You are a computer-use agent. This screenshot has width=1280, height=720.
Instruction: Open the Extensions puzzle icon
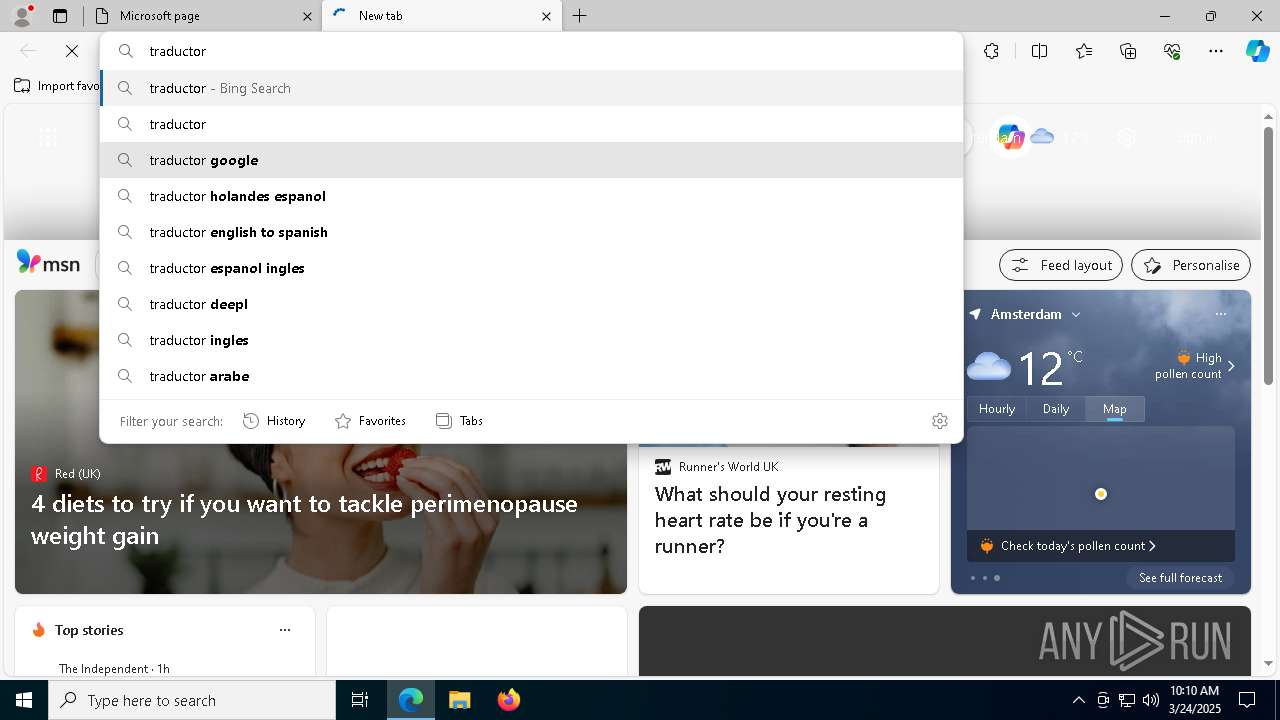point(991,51)
